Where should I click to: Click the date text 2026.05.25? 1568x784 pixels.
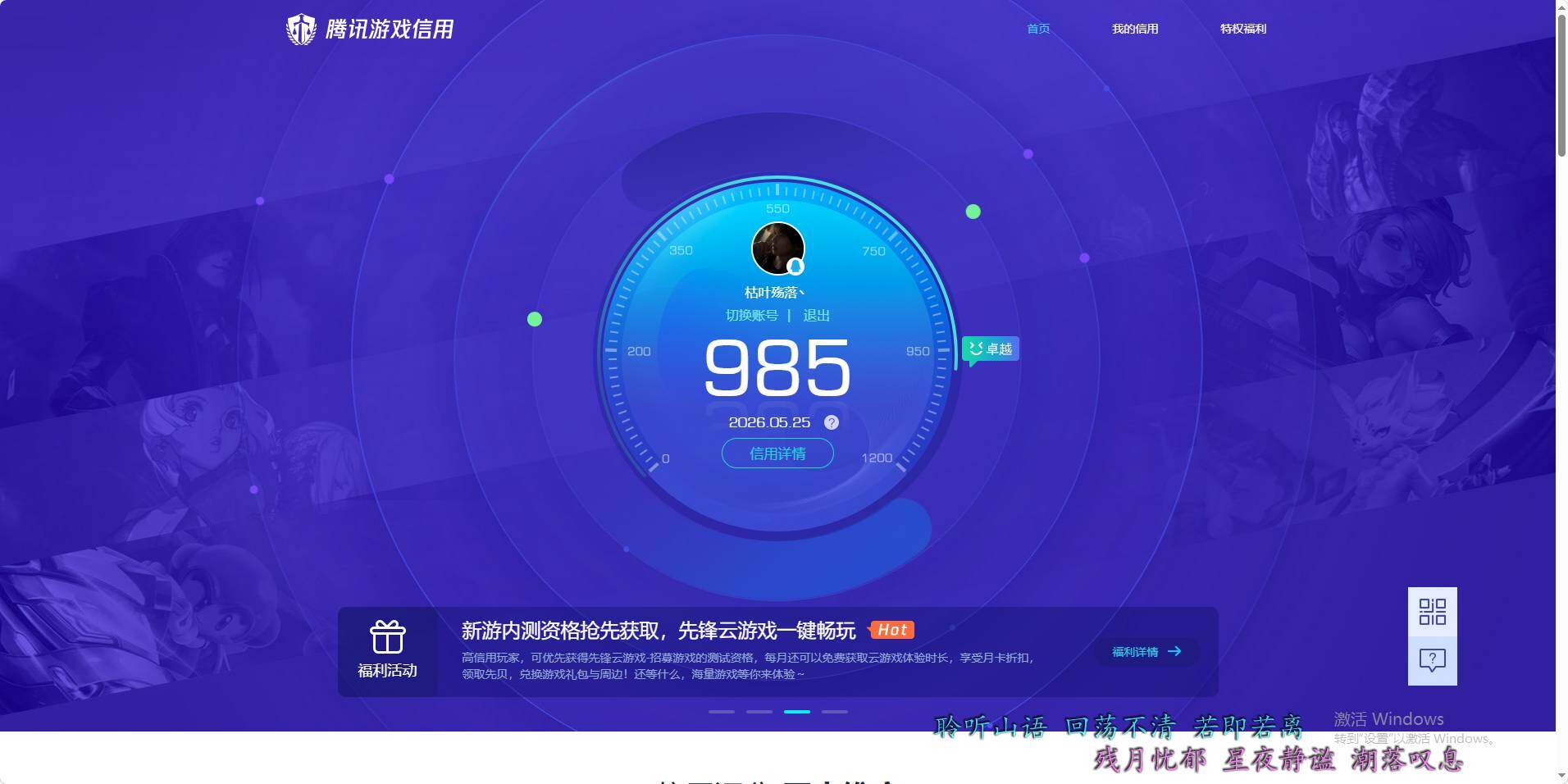click(769, 422)
